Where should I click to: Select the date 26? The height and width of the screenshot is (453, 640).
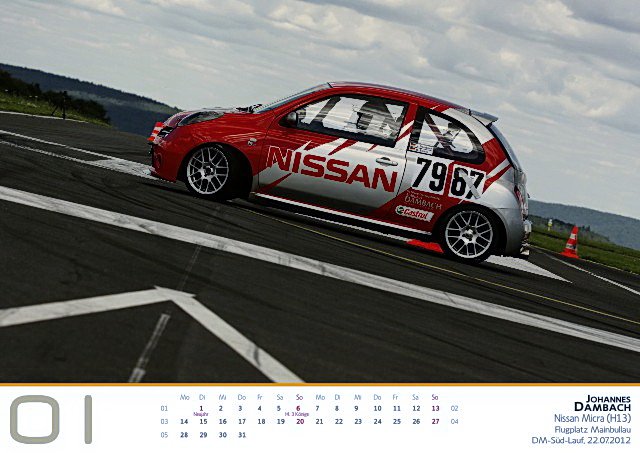416,422
